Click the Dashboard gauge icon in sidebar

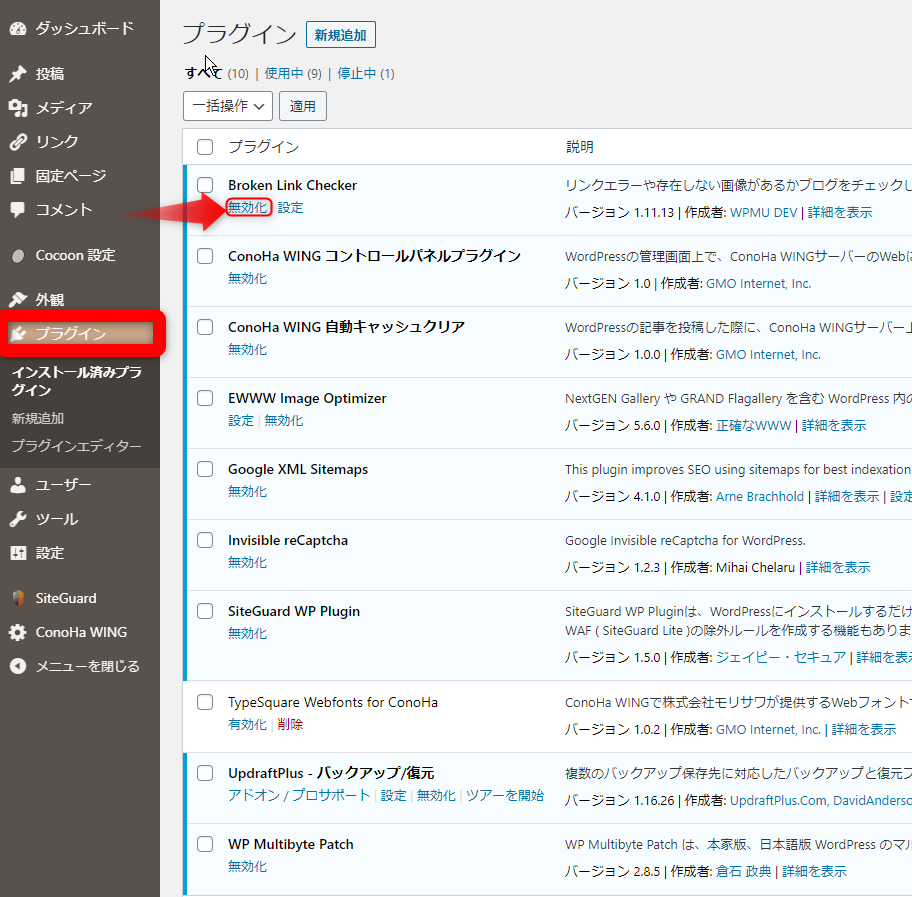(18, 28)
